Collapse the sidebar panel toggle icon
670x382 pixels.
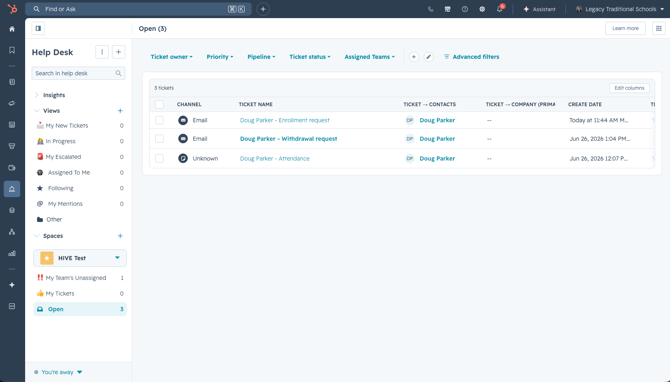(38, 29)
